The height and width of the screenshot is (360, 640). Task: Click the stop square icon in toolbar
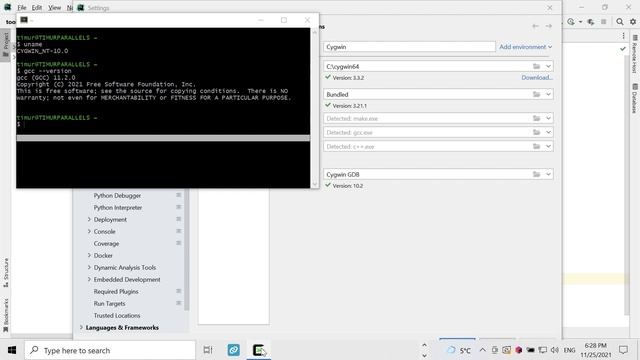[x=603, y=22]
